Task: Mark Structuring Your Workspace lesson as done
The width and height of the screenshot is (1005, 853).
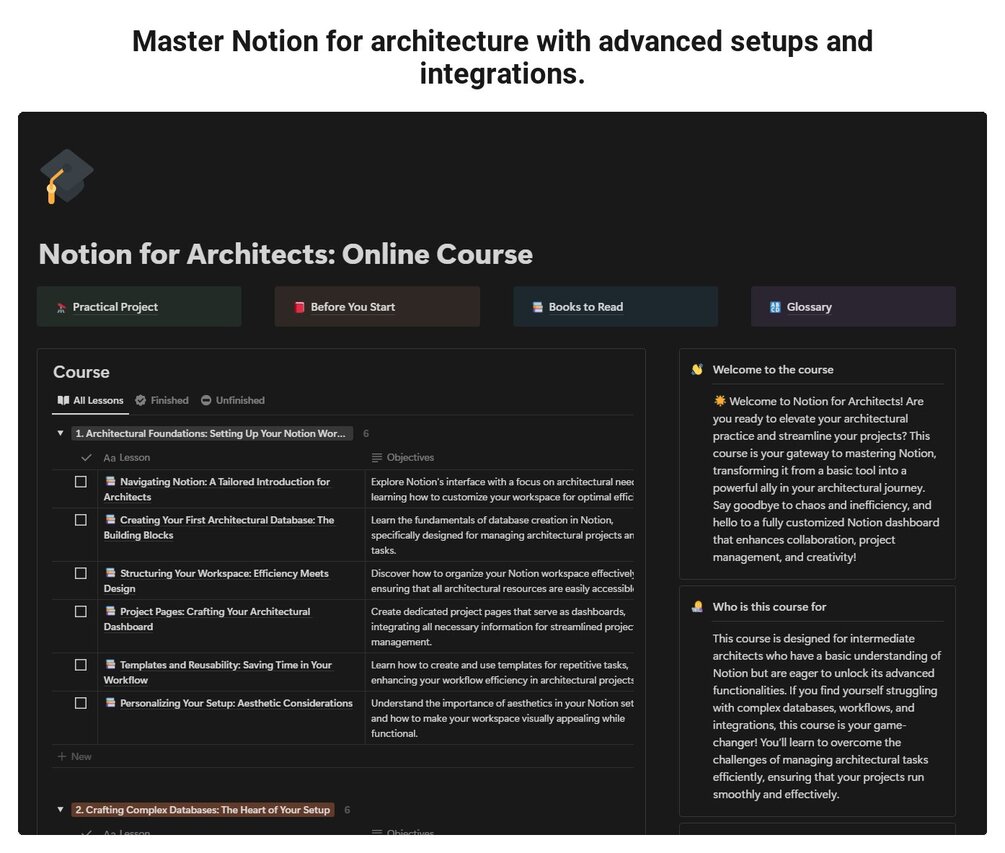Action: 81,573
